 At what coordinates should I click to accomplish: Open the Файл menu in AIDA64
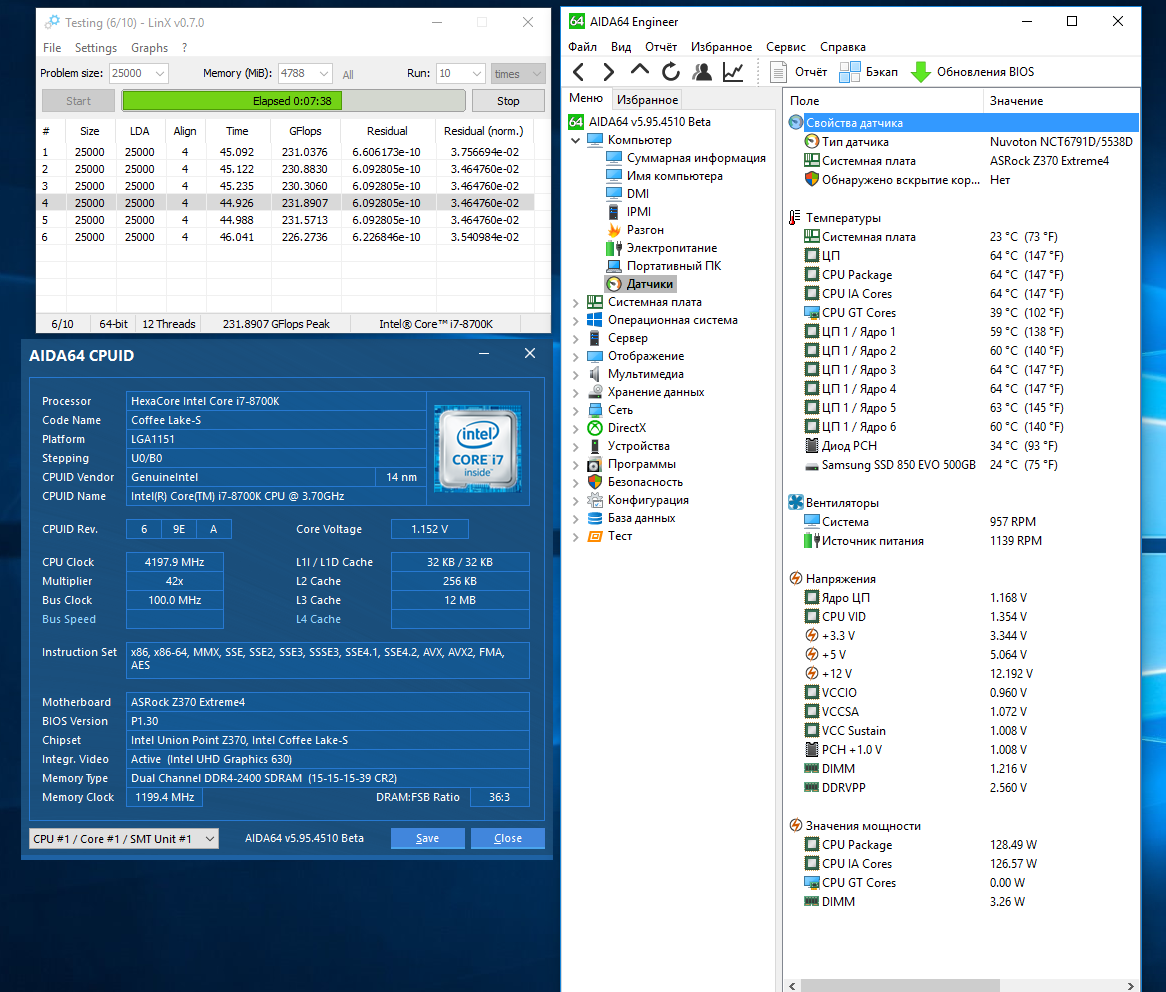coord(582,47)
